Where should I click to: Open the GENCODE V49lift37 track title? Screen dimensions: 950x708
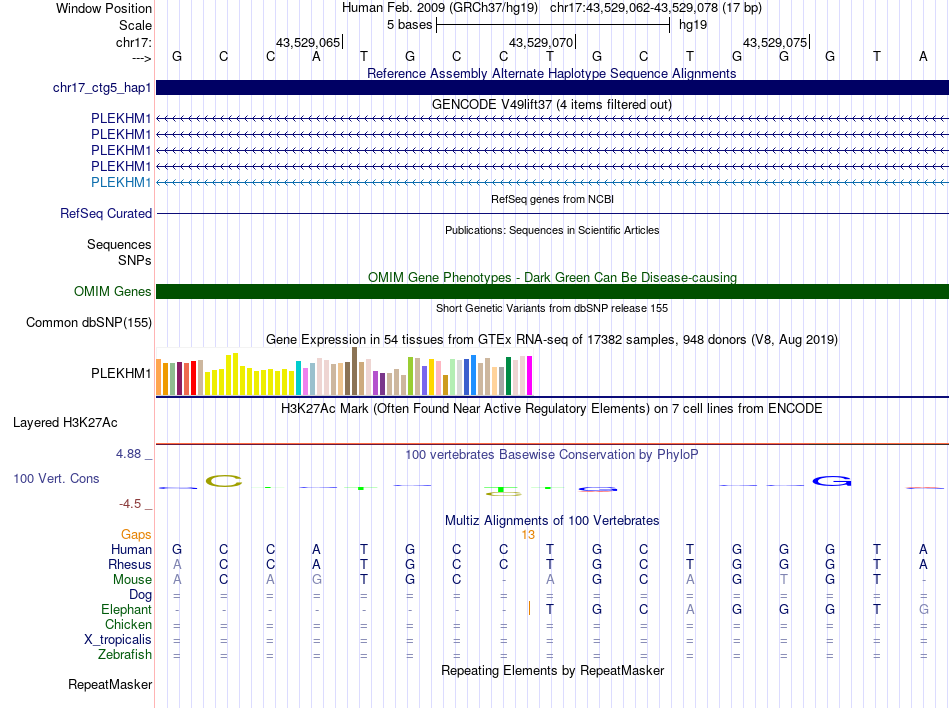(x=552, y=104)
